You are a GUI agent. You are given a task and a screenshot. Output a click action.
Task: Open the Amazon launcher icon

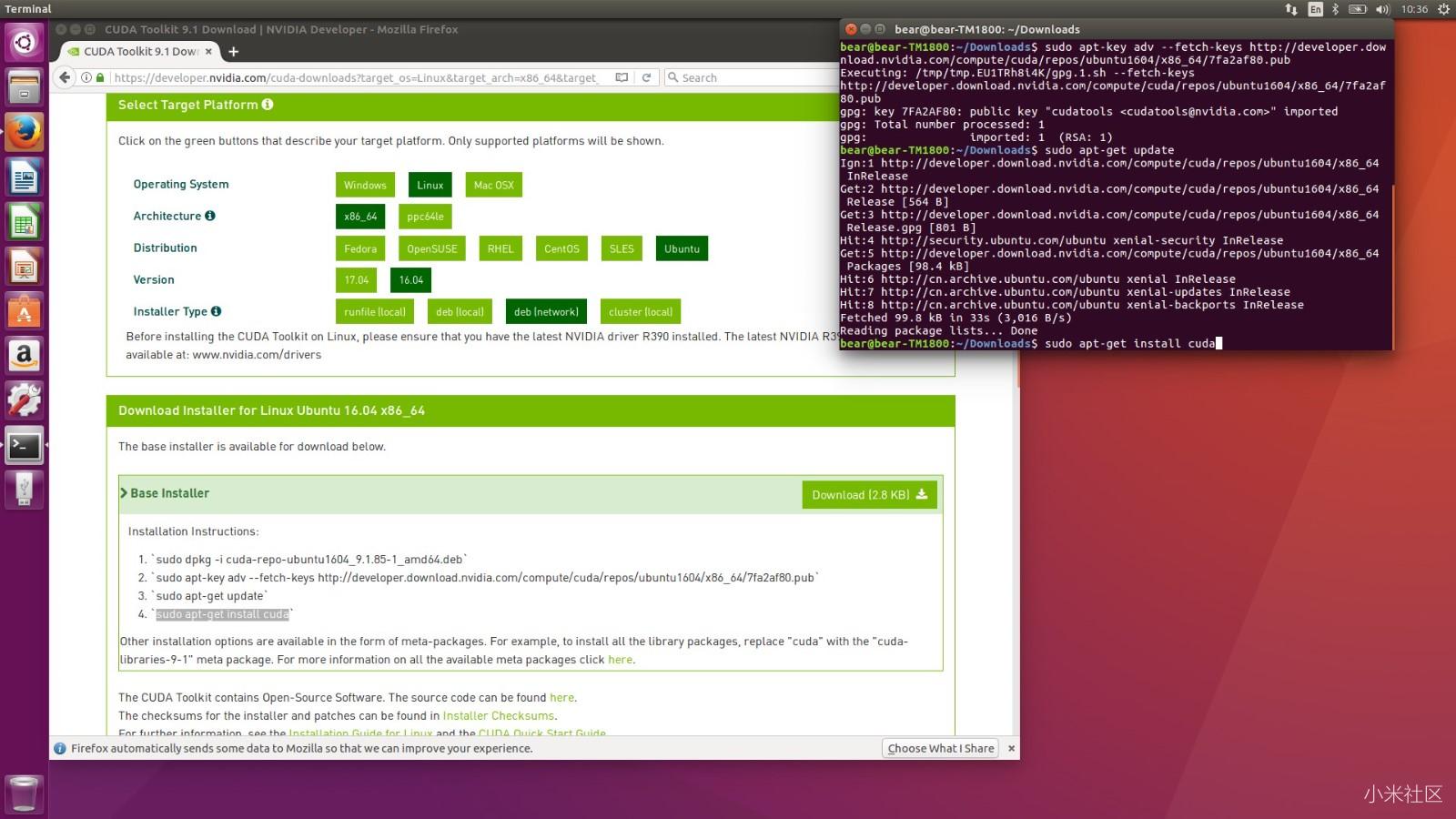pyautogui.click(x=24, y=355)
